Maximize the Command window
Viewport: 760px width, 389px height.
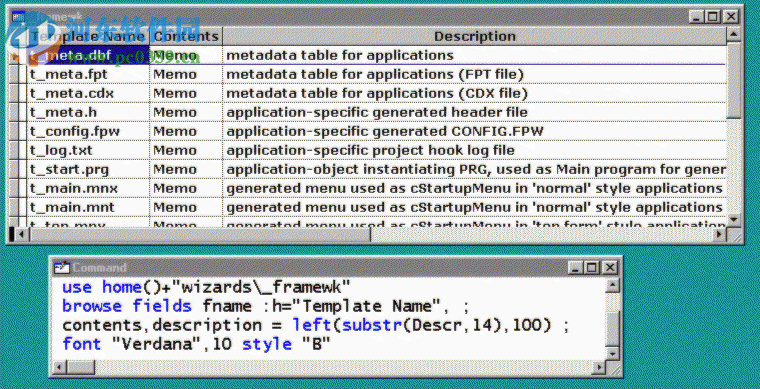(x=591, y=267)
